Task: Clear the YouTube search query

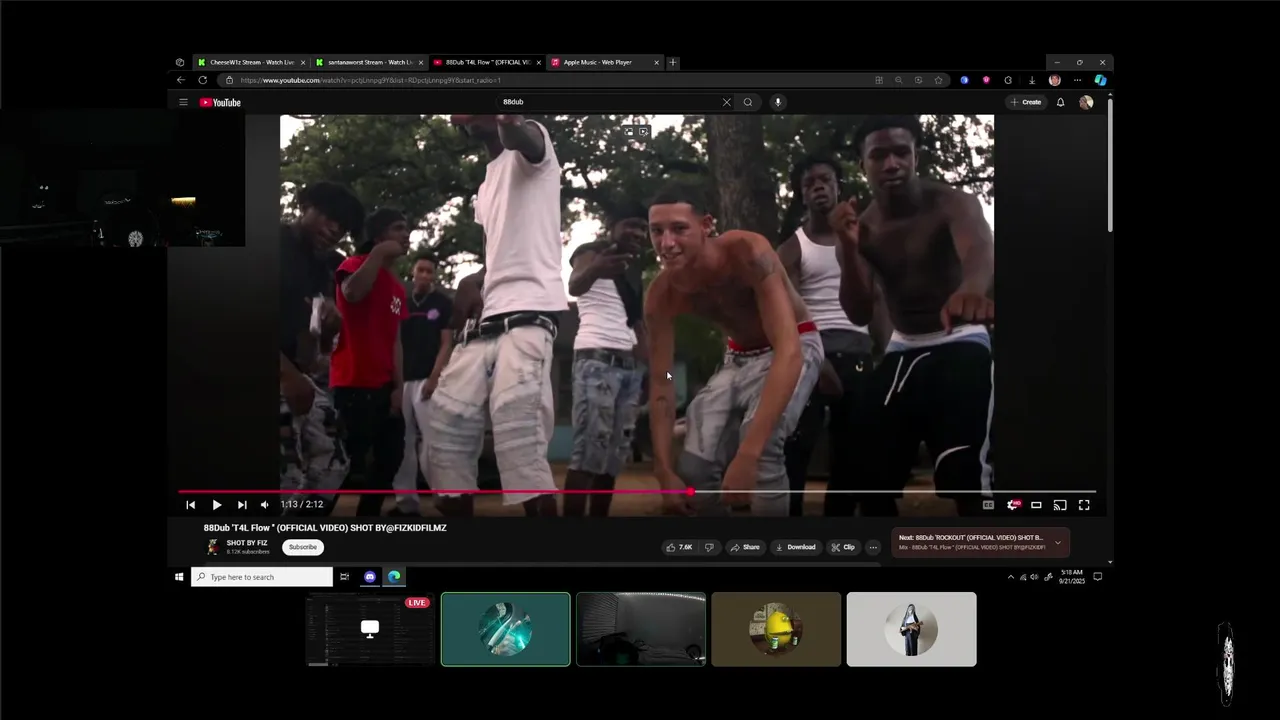Action: tap(726, 102)
